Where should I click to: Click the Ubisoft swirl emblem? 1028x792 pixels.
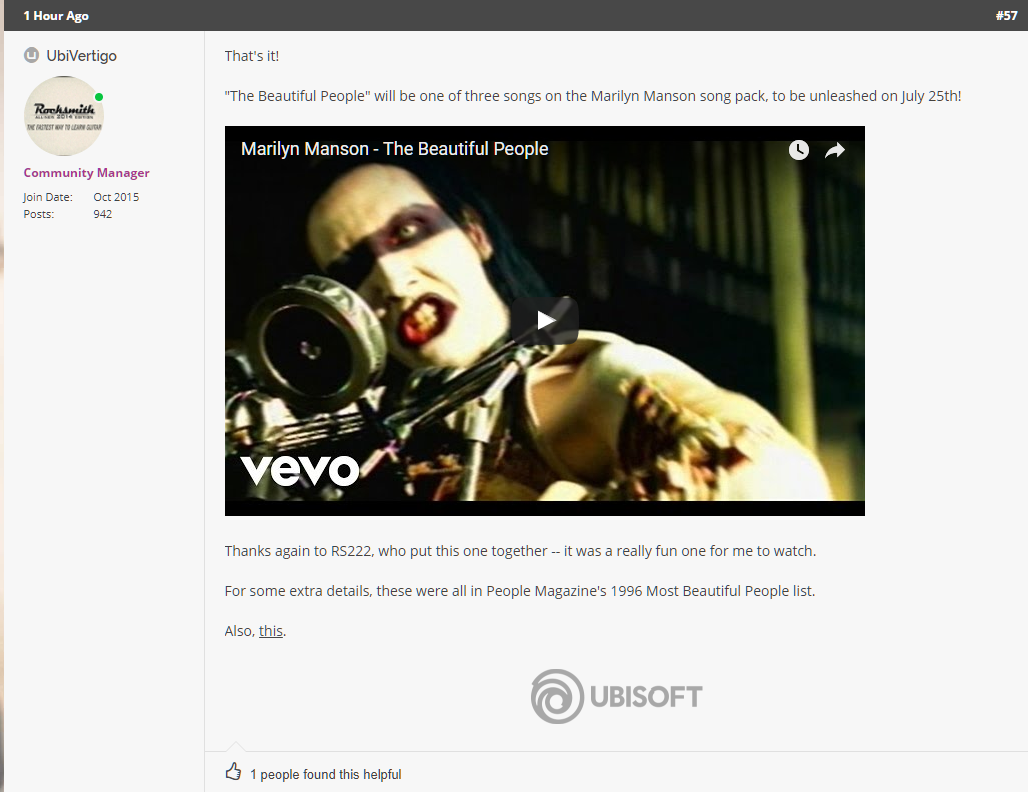coord(557,696)
